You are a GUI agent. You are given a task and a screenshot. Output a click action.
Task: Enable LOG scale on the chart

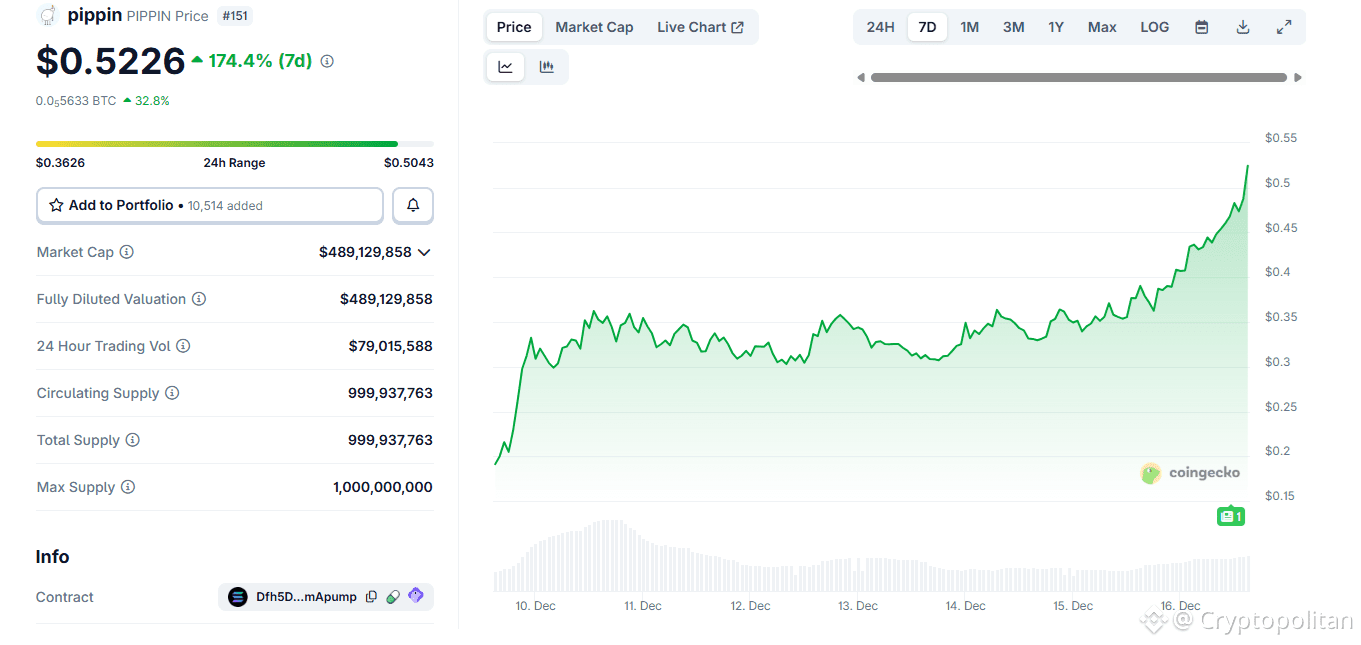[x=1154, y=26]
